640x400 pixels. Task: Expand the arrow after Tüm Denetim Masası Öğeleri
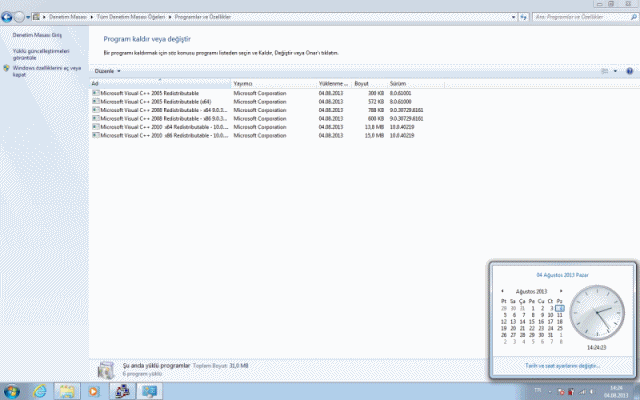(170, 17)
